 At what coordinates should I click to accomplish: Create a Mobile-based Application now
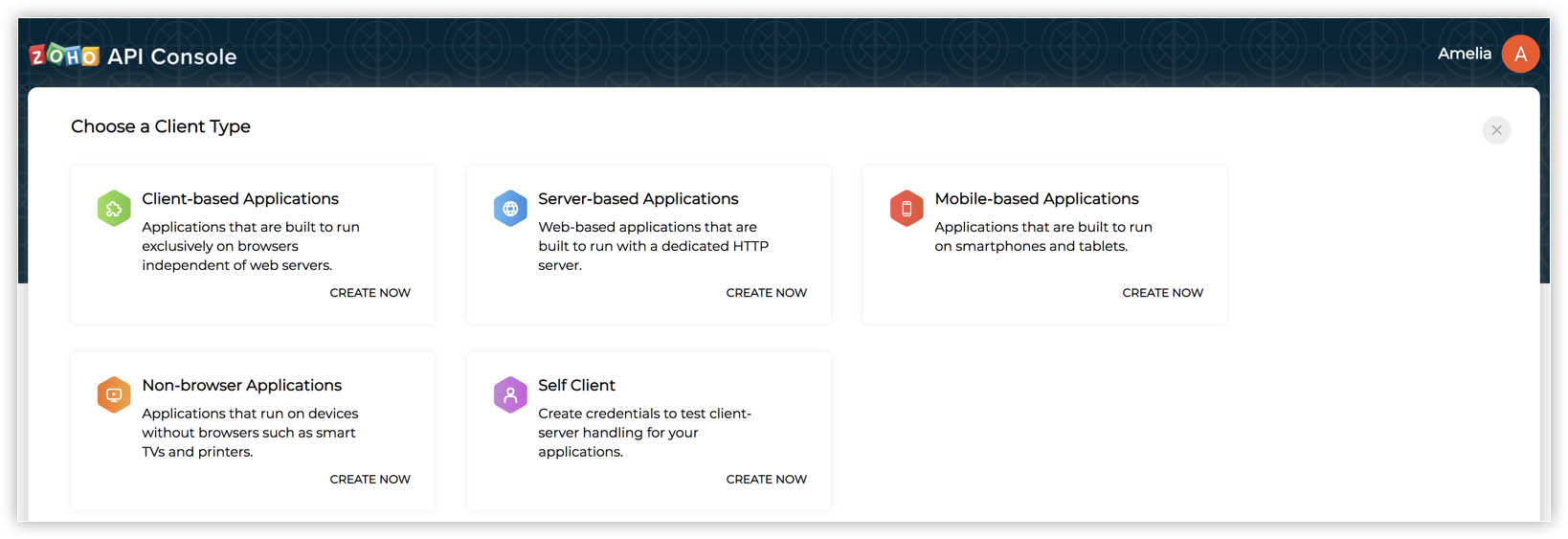click(1163, 293)
